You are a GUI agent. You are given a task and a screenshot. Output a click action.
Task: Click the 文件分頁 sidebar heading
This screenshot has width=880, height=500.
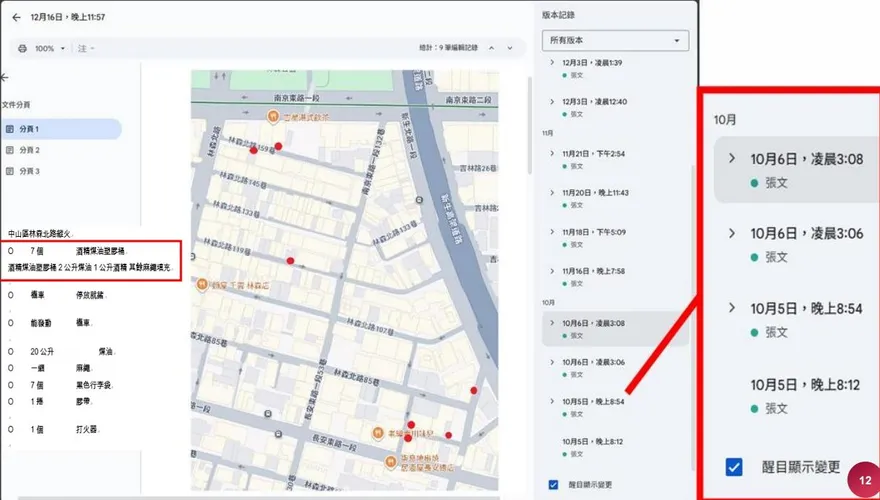16,105
